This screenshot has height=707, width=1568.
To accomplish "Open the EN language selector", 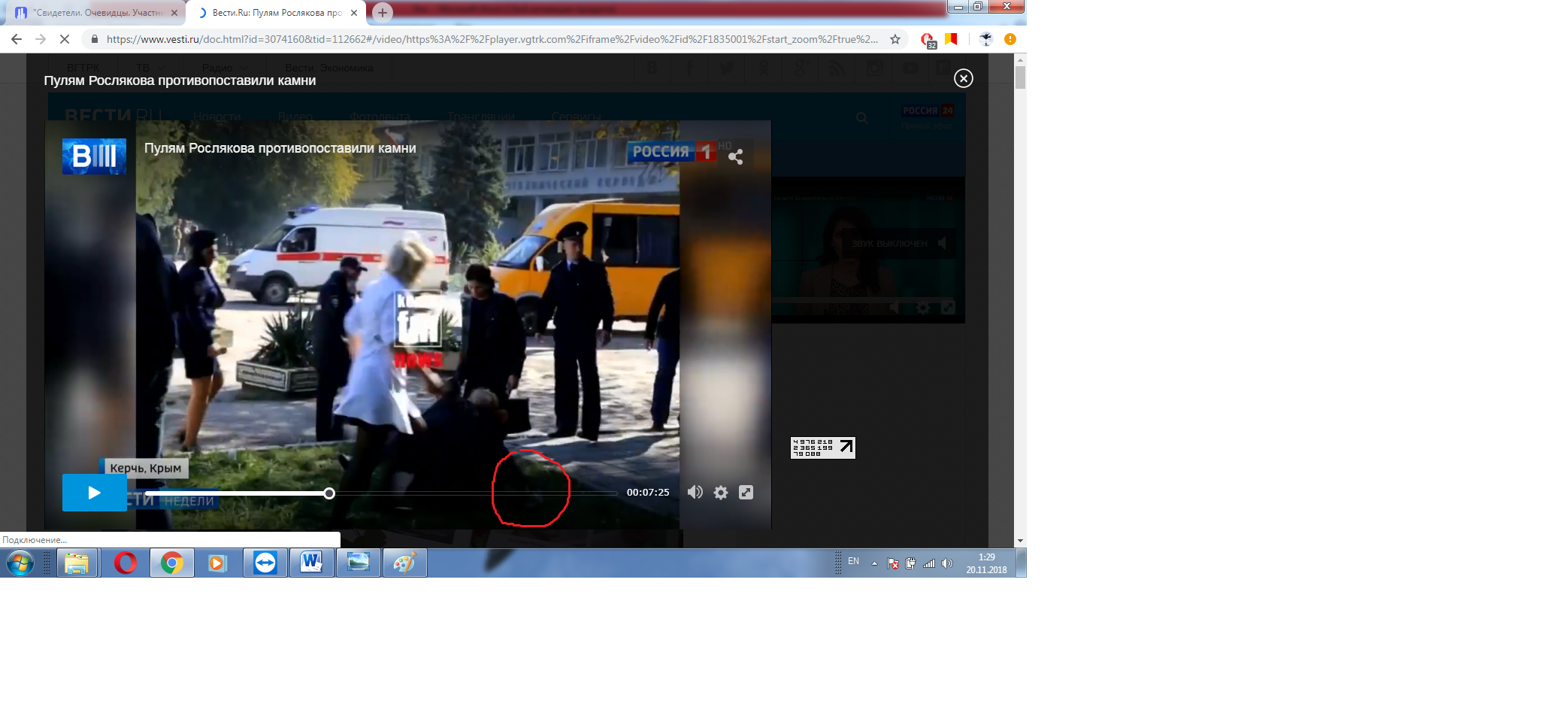I will (x=853, y=562).
